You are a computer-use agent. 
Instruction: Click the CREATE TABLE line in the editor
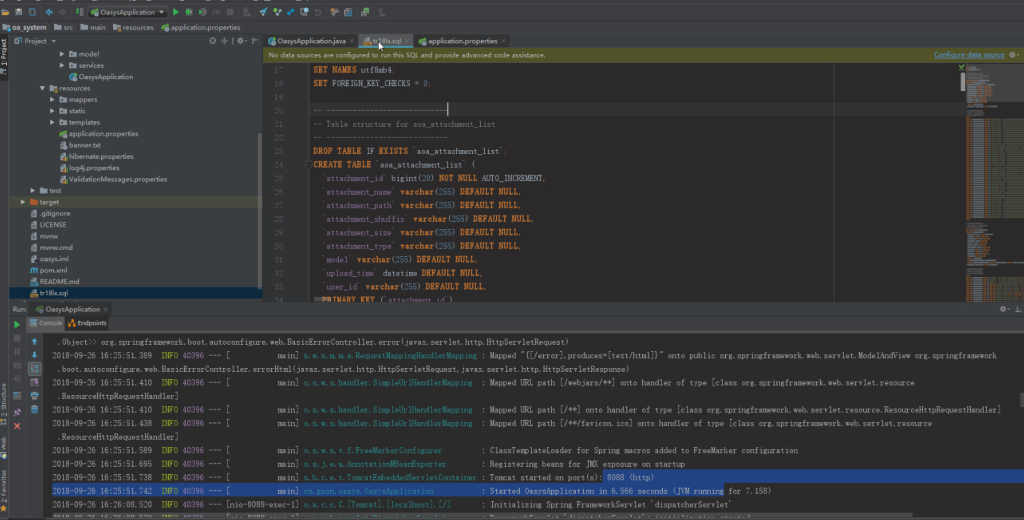[x=394, y=165]
